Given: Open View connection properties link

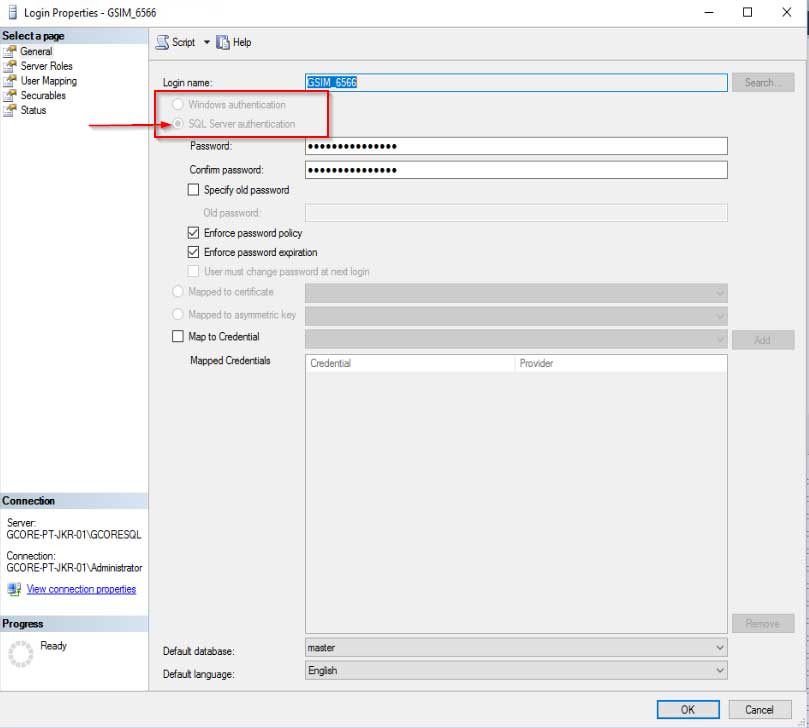Looking at the screenshot, I should pos(81,590).
